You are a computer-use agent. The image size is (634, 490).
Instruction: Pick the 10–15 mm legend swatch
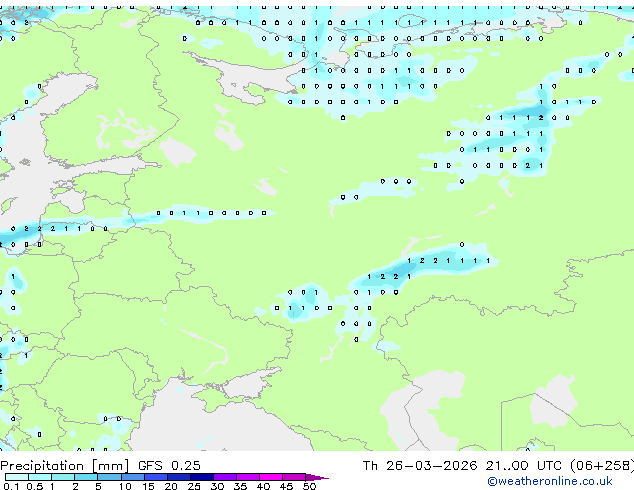133,477
